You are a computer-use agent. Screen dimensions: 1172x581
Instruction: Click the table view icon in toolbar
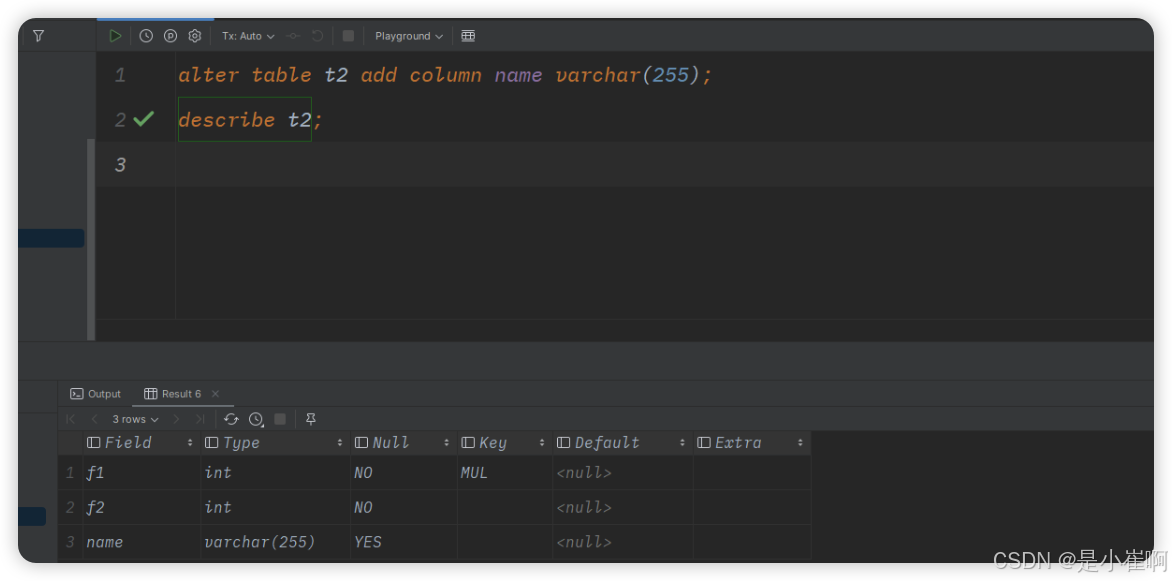[468, 36]
